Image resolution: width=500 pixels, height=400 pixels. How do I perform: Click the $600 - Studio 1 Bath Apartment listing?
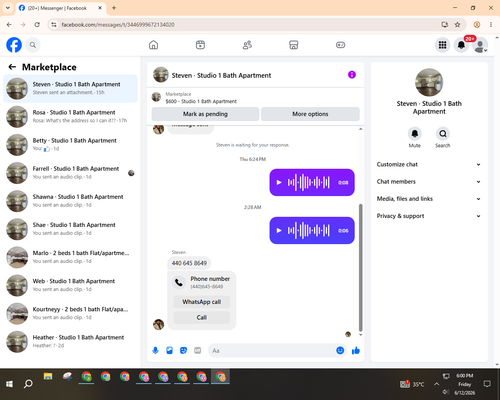[201, 101]
